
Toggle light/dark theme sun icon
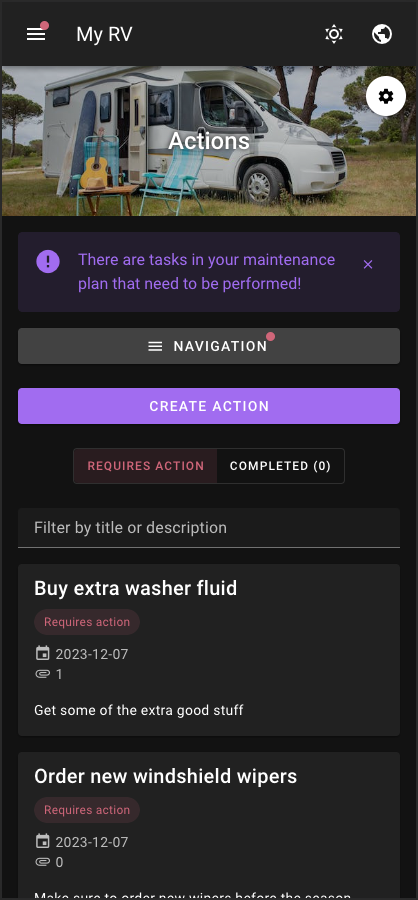334,34
